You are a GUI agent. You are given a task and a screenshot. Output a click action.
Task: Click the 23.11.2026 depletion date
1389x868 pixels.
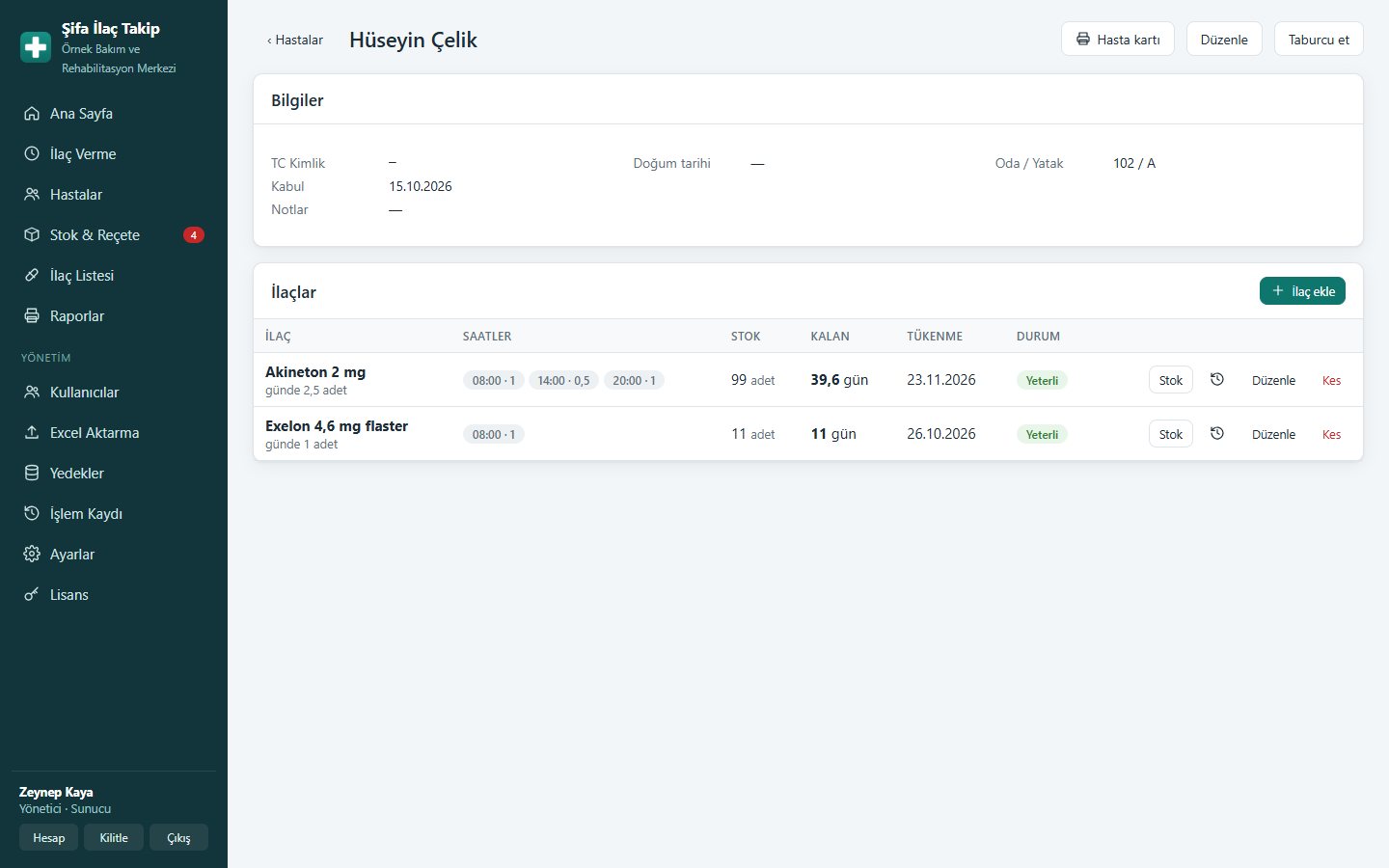pyautogui.click(x=941, y=380)
